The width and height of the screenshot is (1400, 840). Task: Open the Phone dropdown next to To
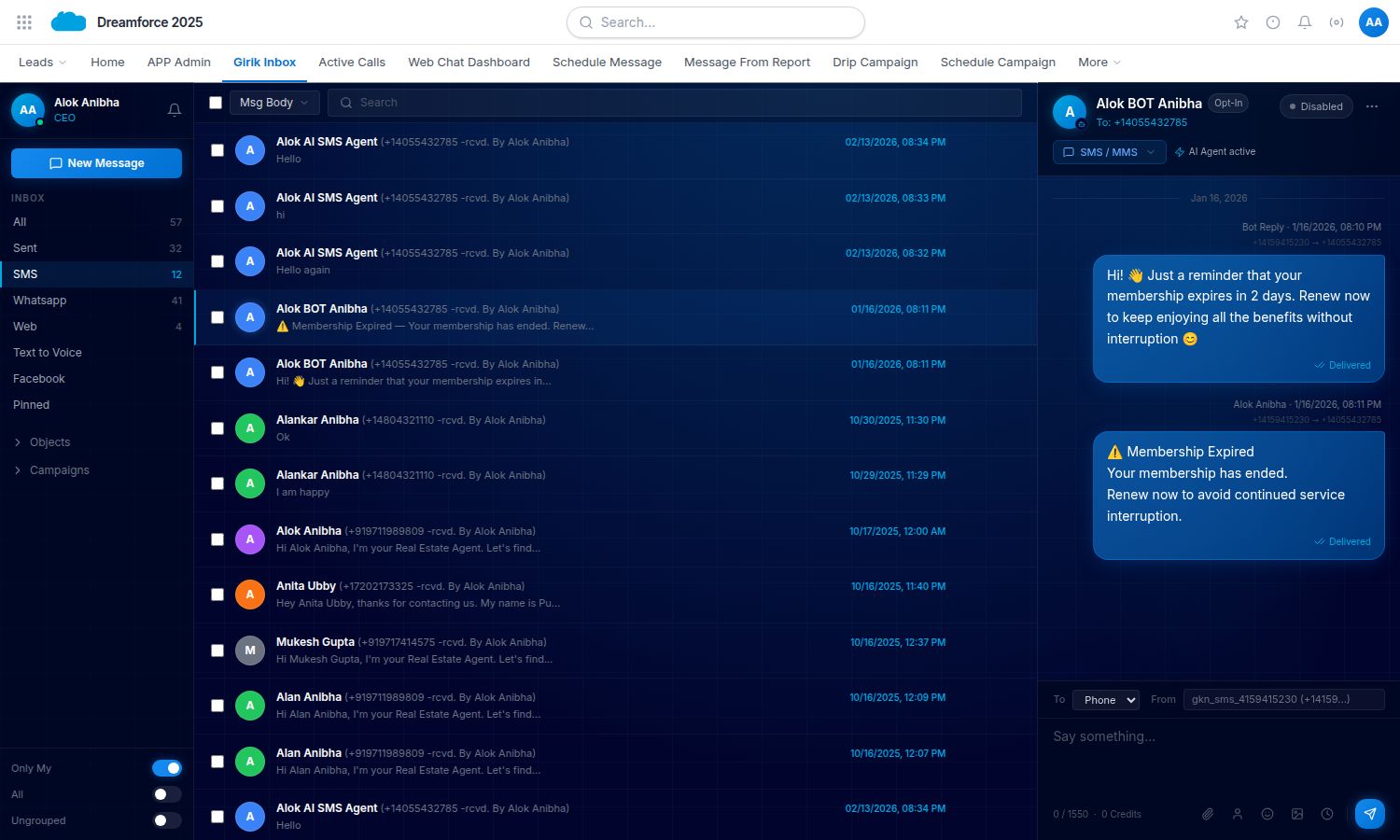pos(1106,700)
